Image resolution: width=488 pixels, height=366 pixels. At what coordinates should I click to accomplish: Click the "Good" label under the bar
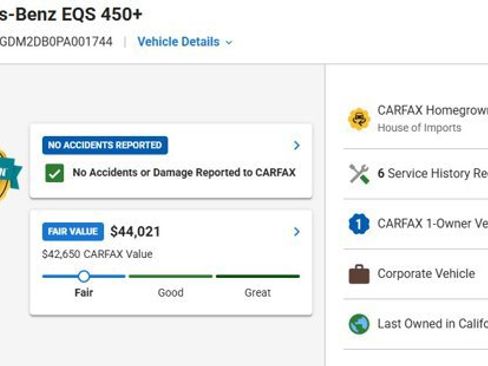(x=171, y=293)
